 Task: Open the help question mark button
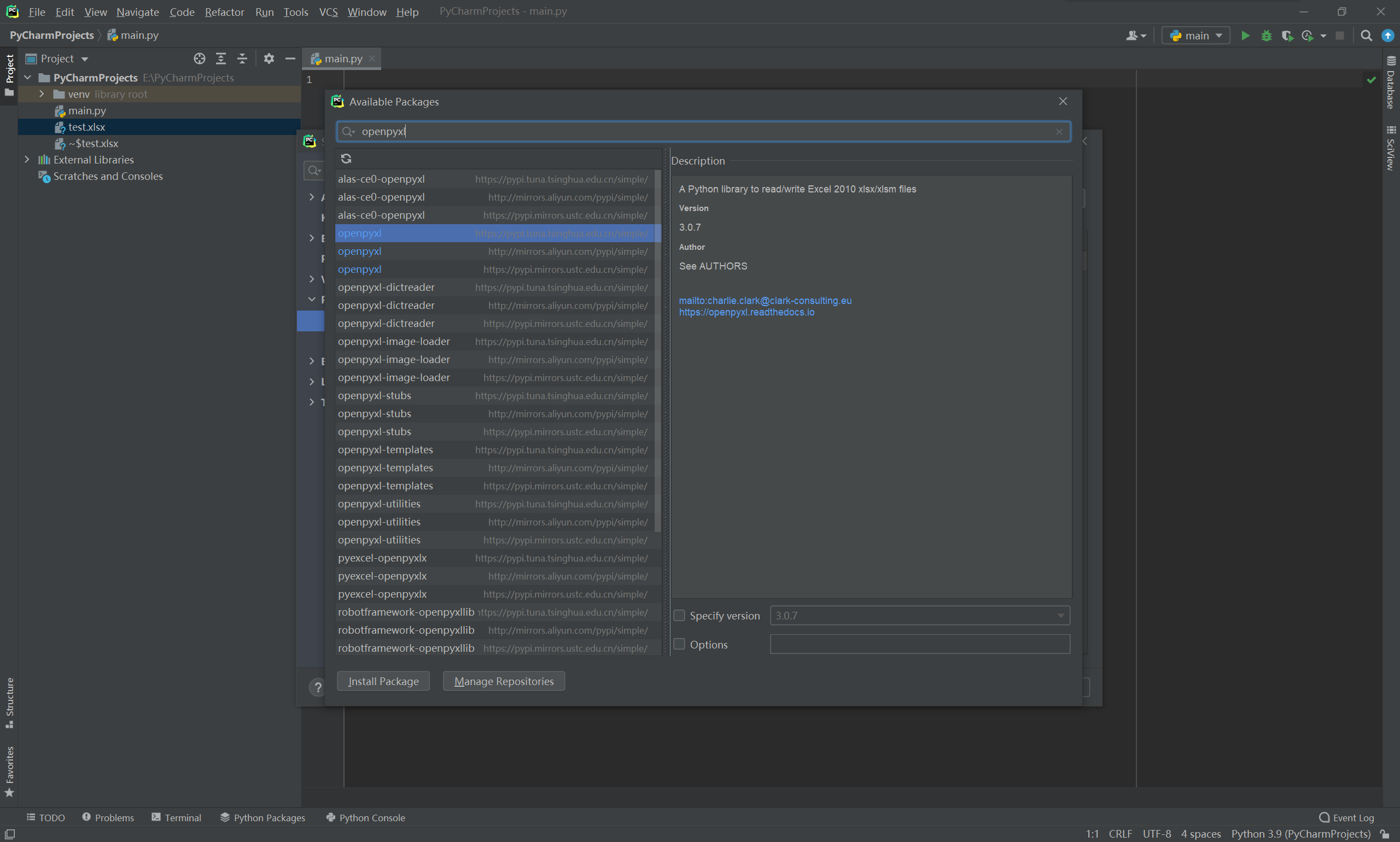[318, 687]
